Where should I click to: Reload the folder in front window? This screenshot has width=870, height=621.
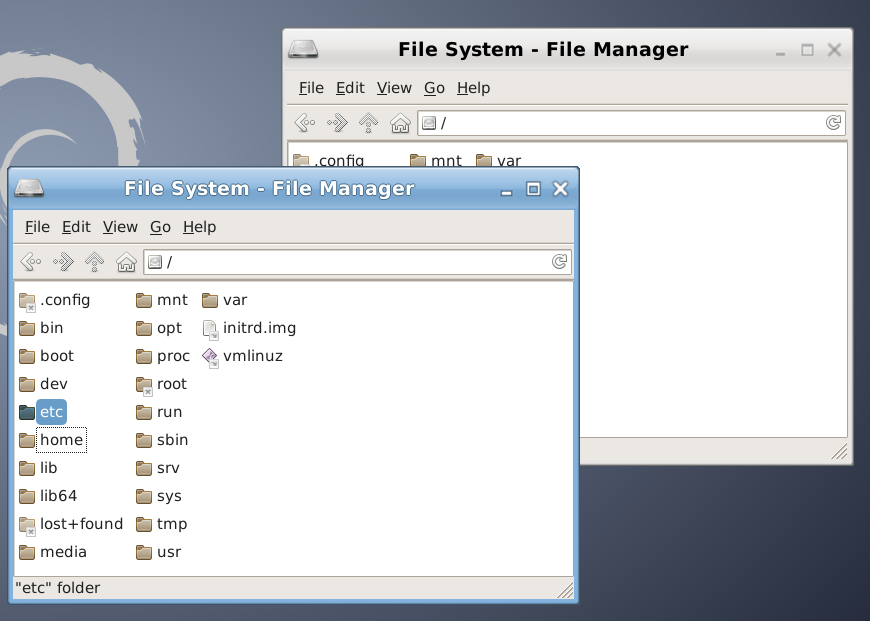tap(559, 261)
